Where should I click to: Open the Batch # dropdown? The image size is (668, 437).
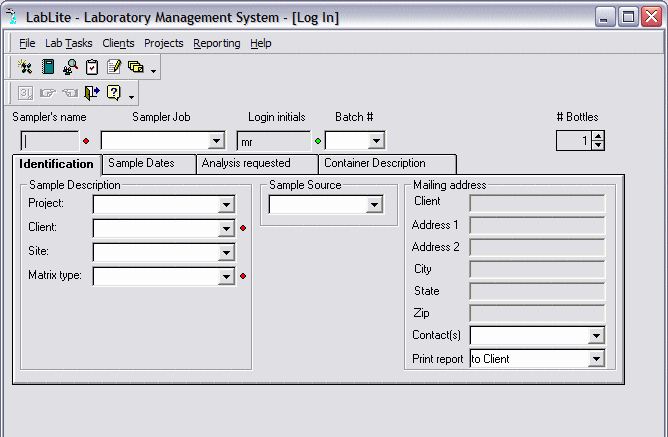[376, 141]
